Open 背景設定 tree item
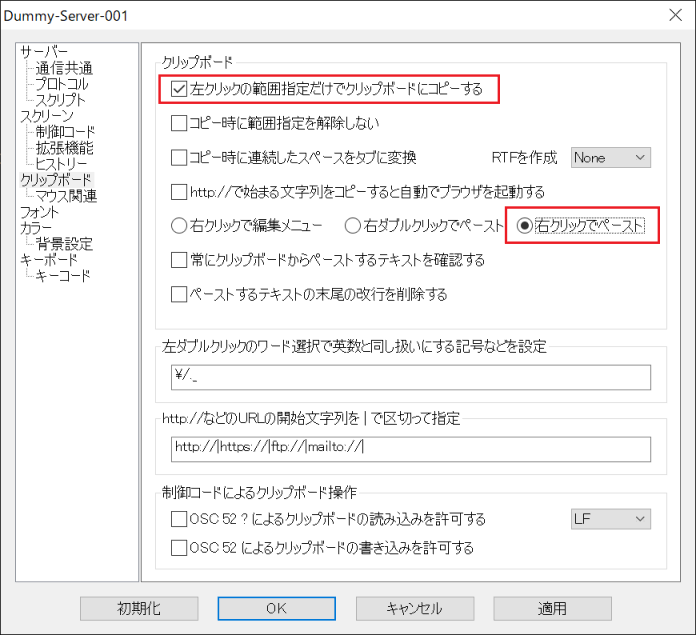 (64, 244)
